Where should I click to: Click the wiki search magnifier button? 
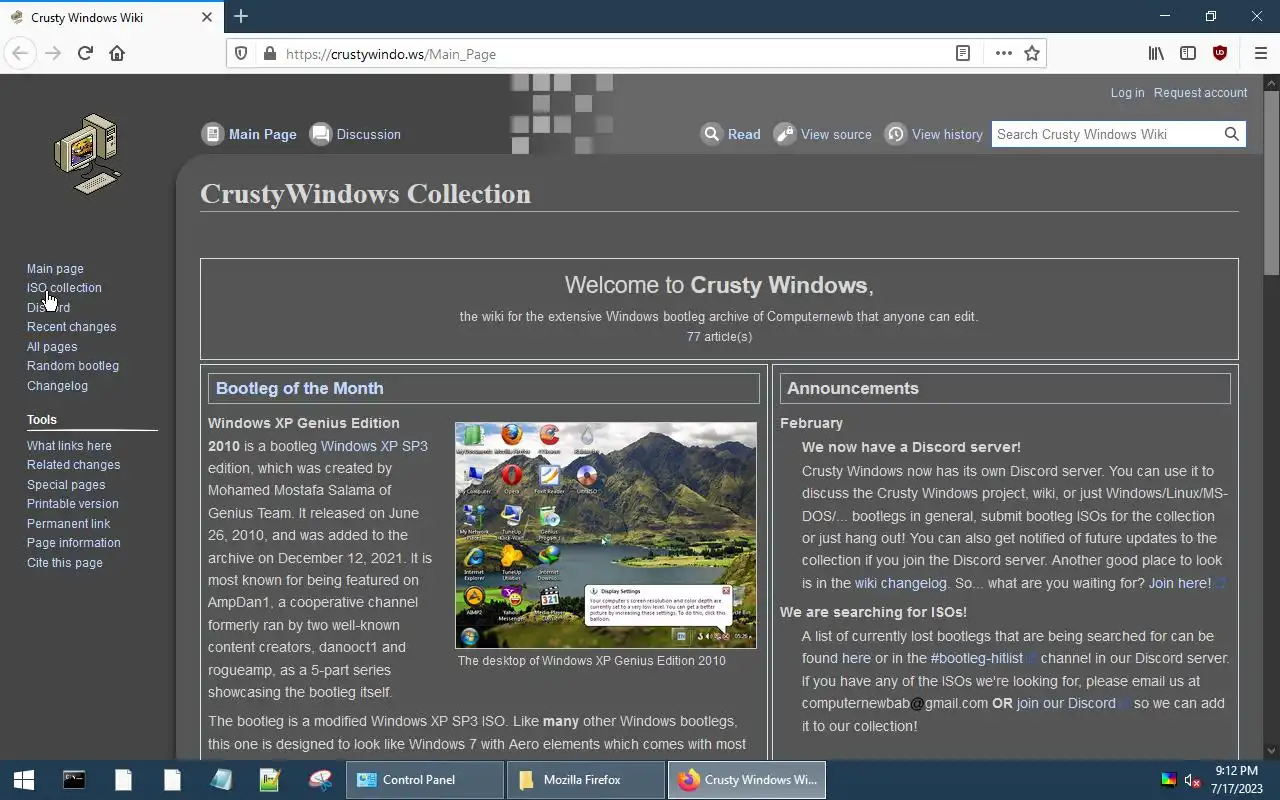tap(1232, 134)
